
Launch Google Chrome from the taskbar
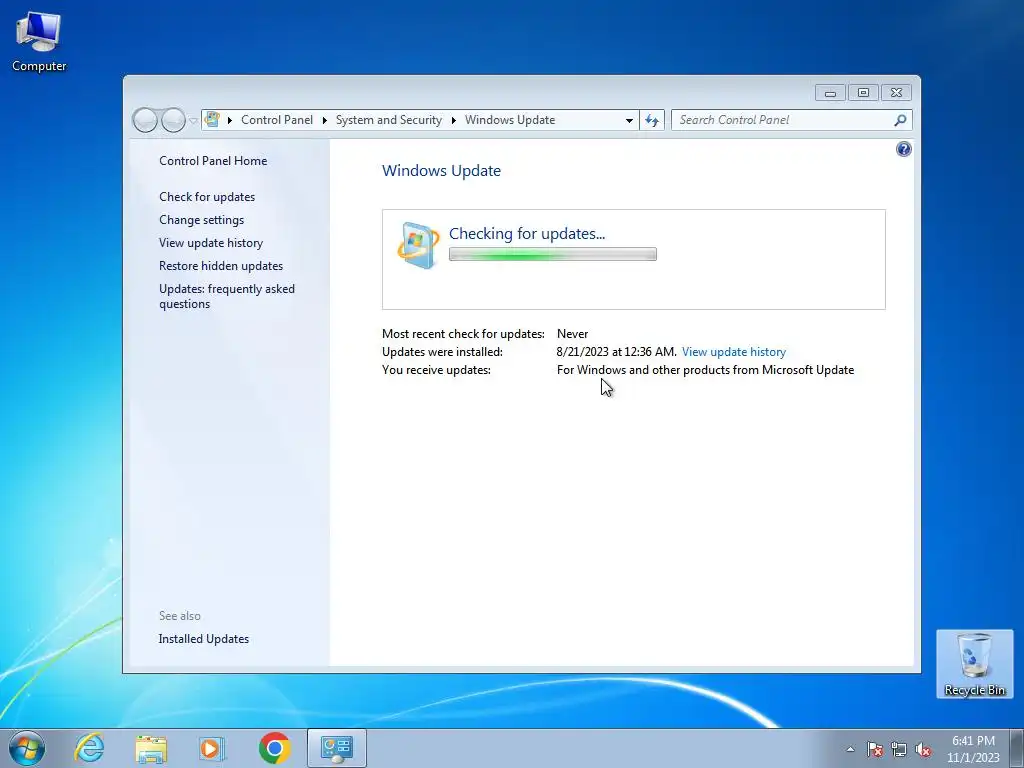tap(274, 748)
